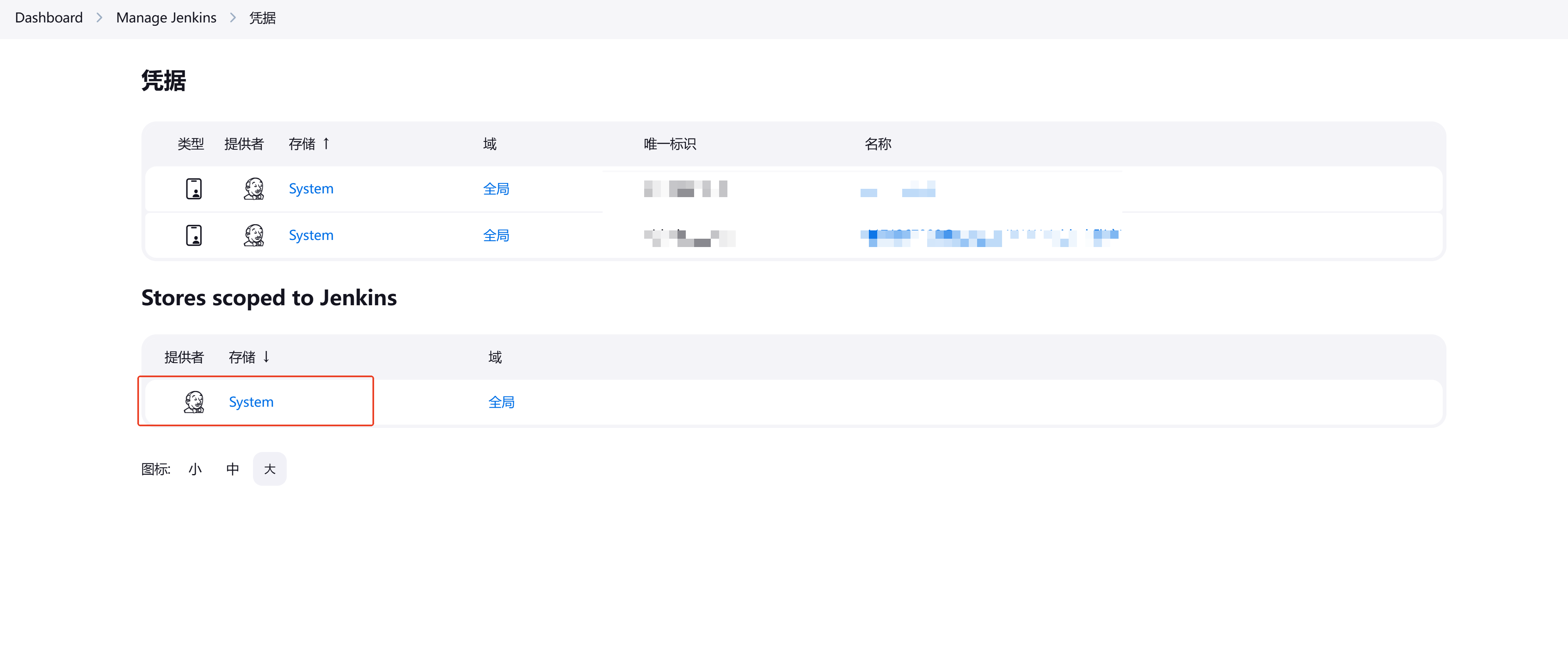
Task: Select large icon size 大
Action: 270,469
